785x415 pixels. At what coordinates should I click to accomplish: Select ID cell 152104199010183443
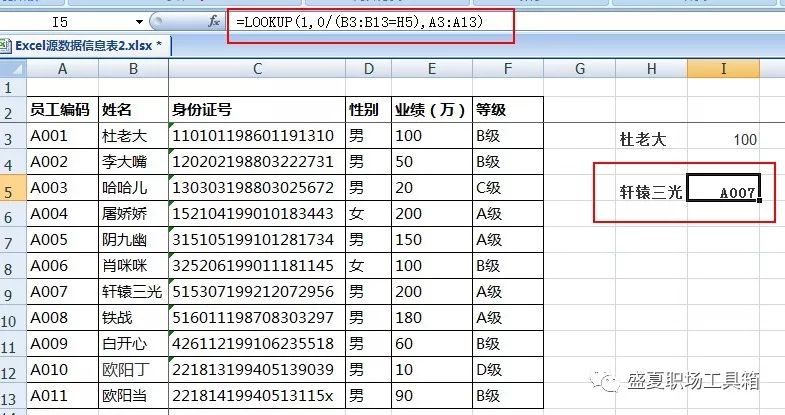(257, 214)
